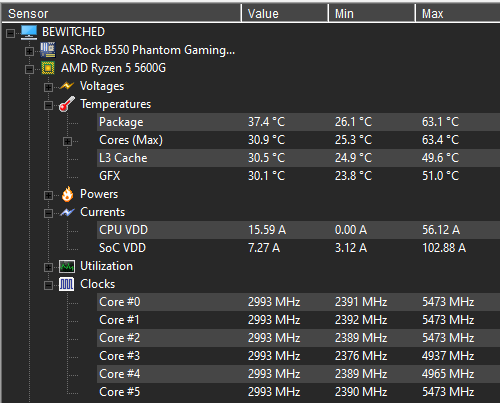This screenshot has width=500, height=403.
Task: Select AMD Ryzen 5 5600G label
Action: tap(113, 68)
